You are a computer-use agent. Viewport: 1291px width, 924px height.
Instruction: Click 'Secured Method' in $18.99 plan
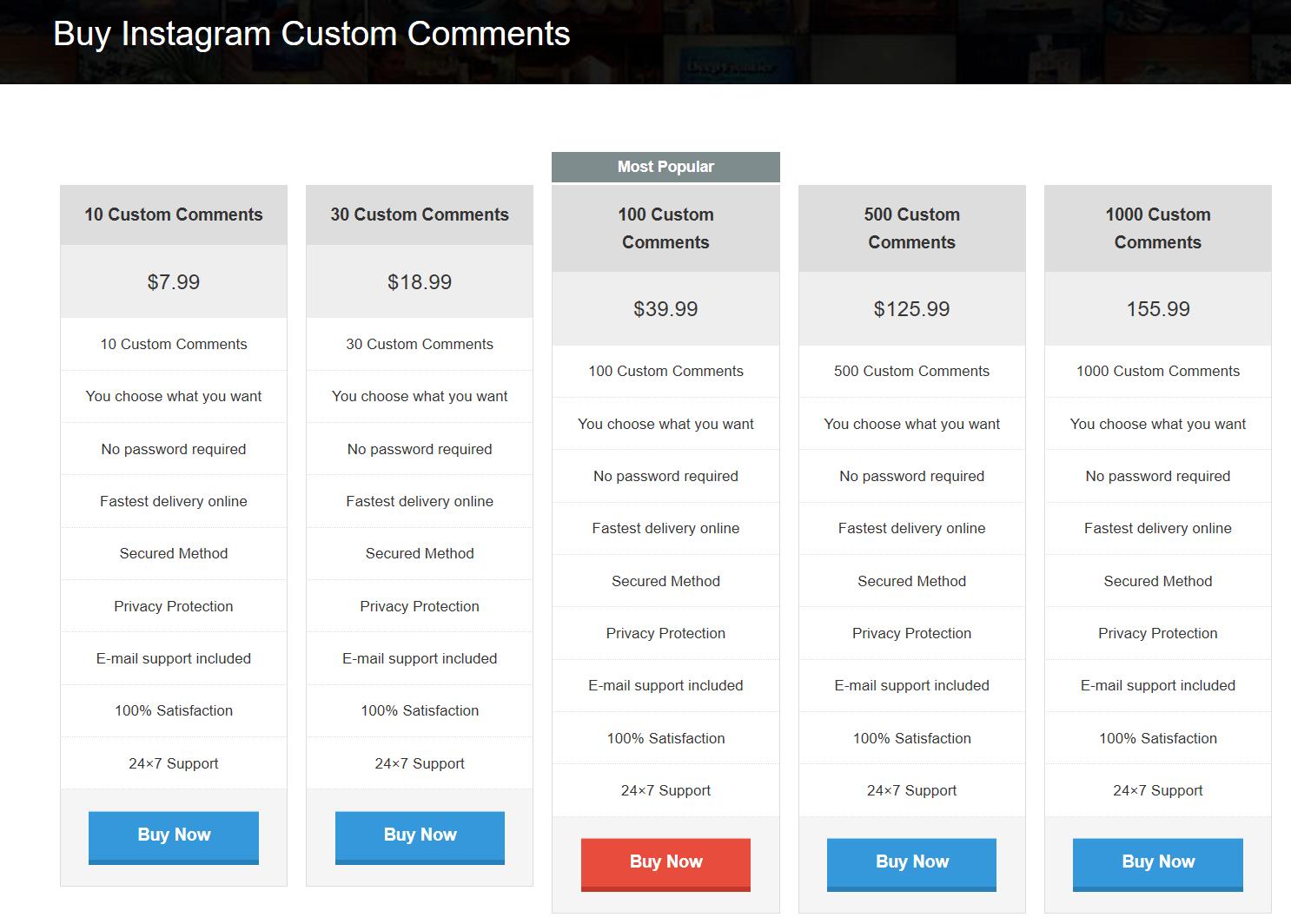pos(420,553)
